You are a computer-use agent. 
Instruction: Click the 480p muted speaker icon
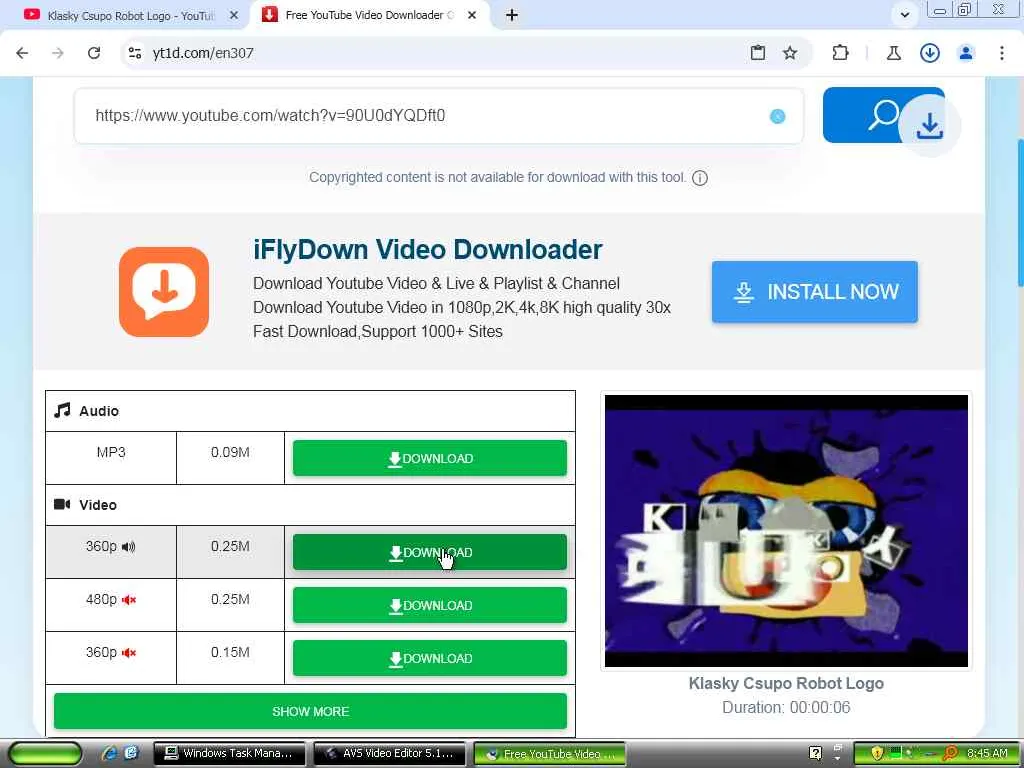click(129, 600)
